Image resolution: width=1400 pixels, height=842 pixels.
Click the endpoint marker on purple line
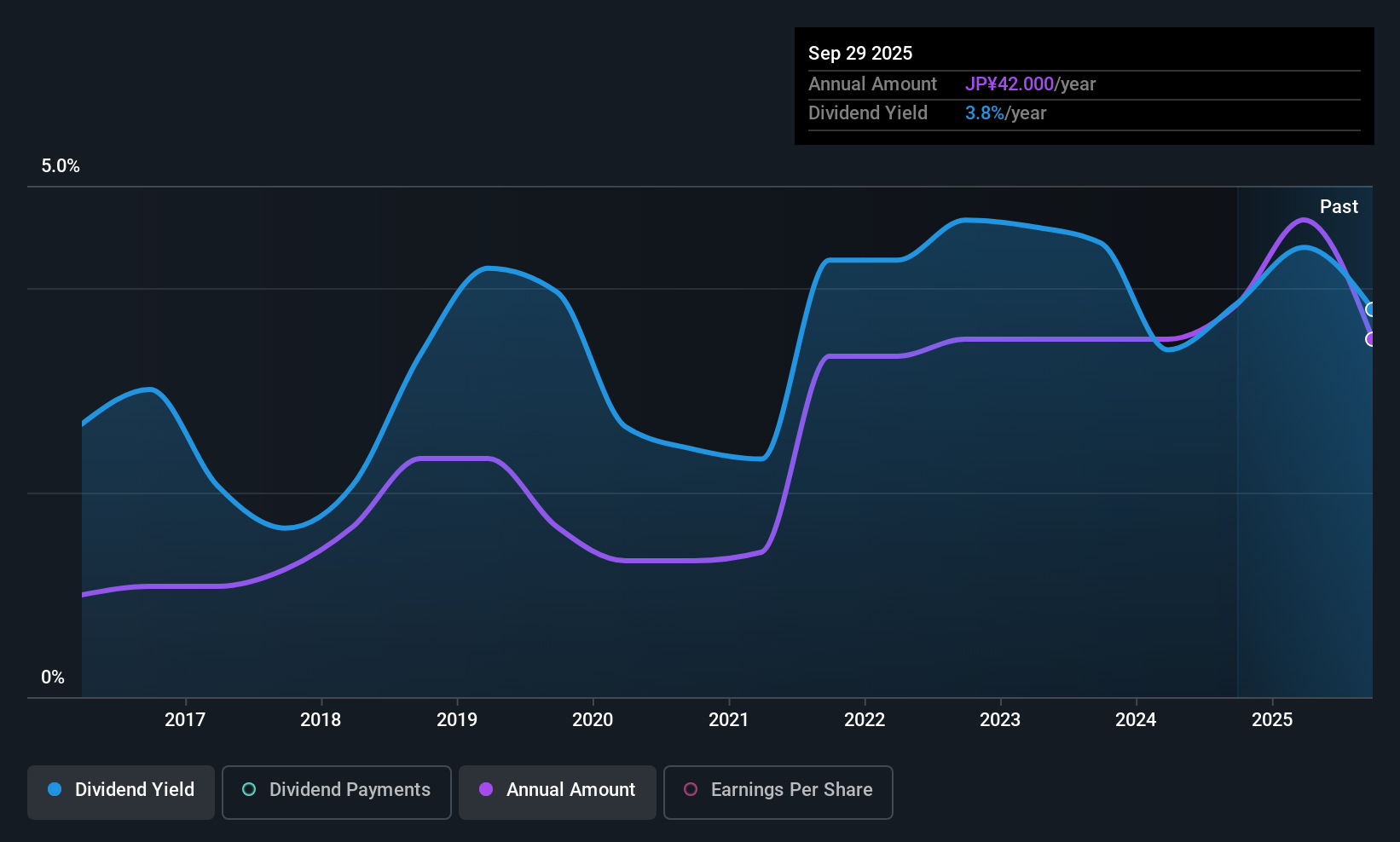click(1370, 339)
